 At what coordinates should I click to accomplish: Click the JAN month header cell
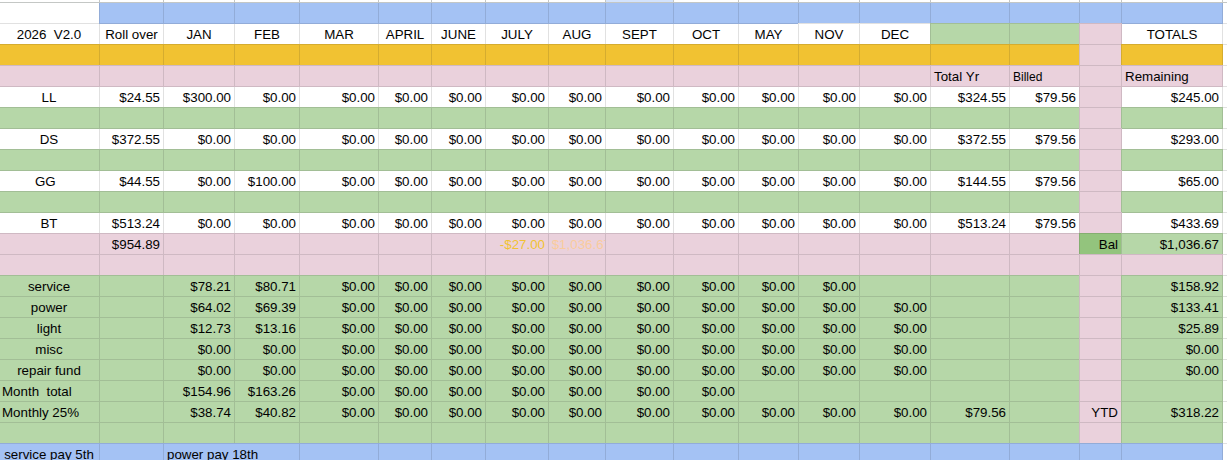click(199, 34)
